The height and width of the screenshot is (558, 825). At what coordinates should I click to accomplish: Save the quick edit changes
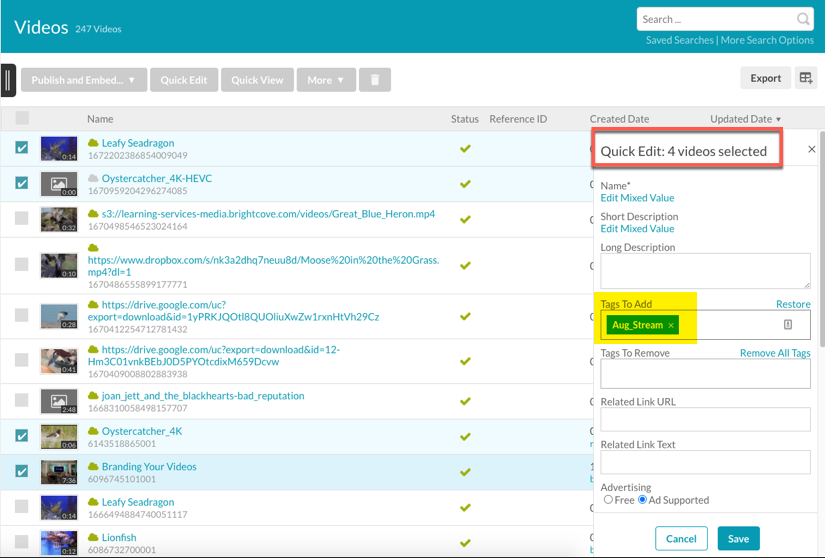click(x=738, y=539)
